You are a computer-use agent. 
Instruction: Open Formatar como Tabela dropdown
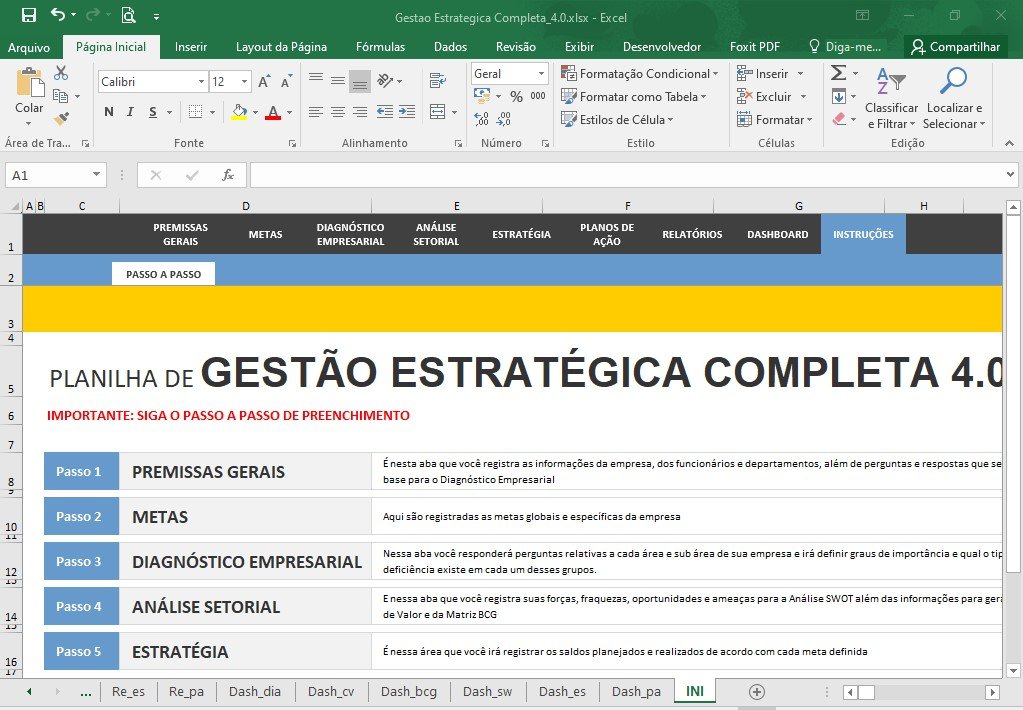click(634, 97)
